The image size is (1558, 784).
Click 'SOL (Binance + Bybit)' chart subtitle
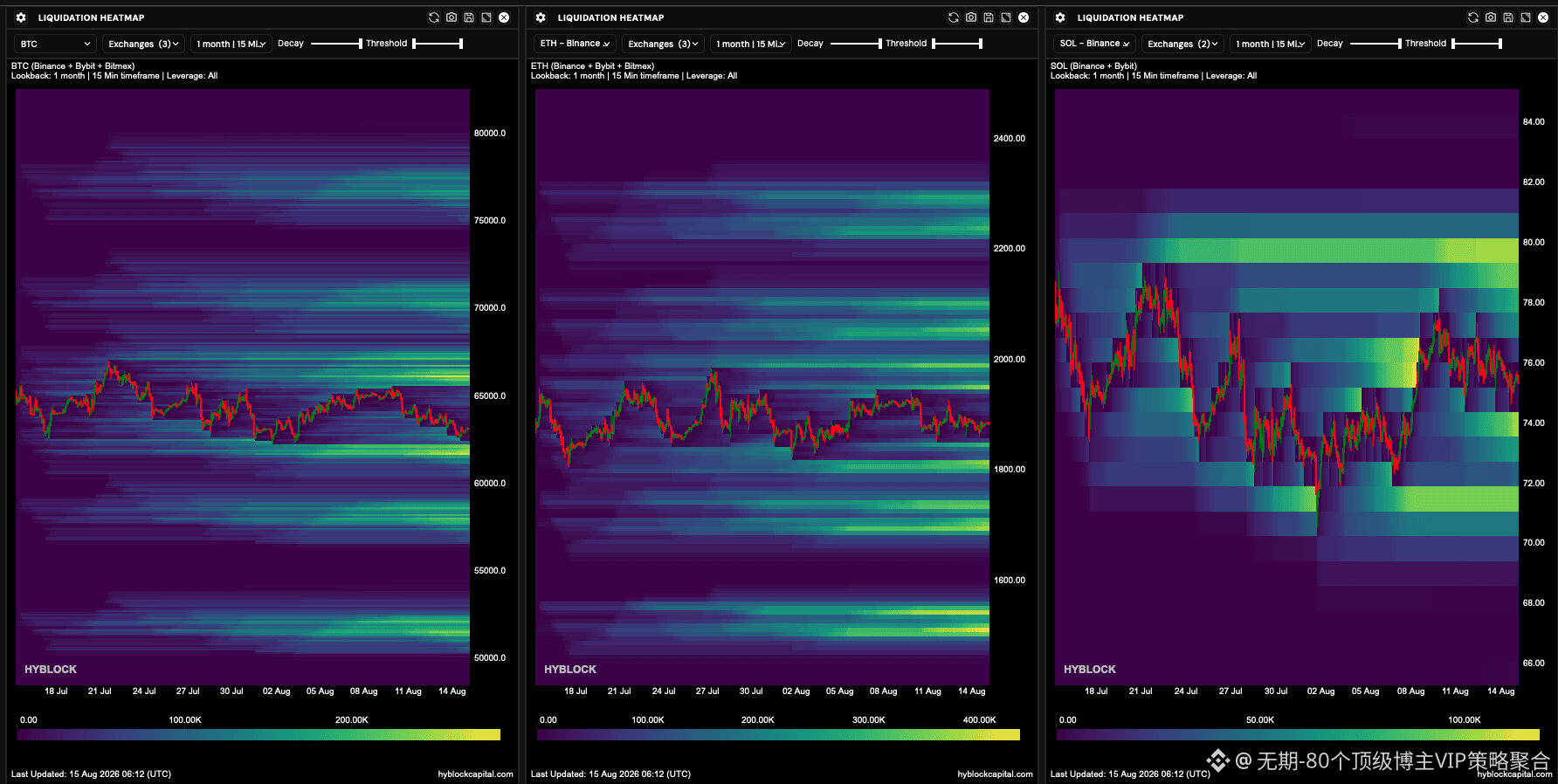pyautogui.click(x=1093, y=66)
